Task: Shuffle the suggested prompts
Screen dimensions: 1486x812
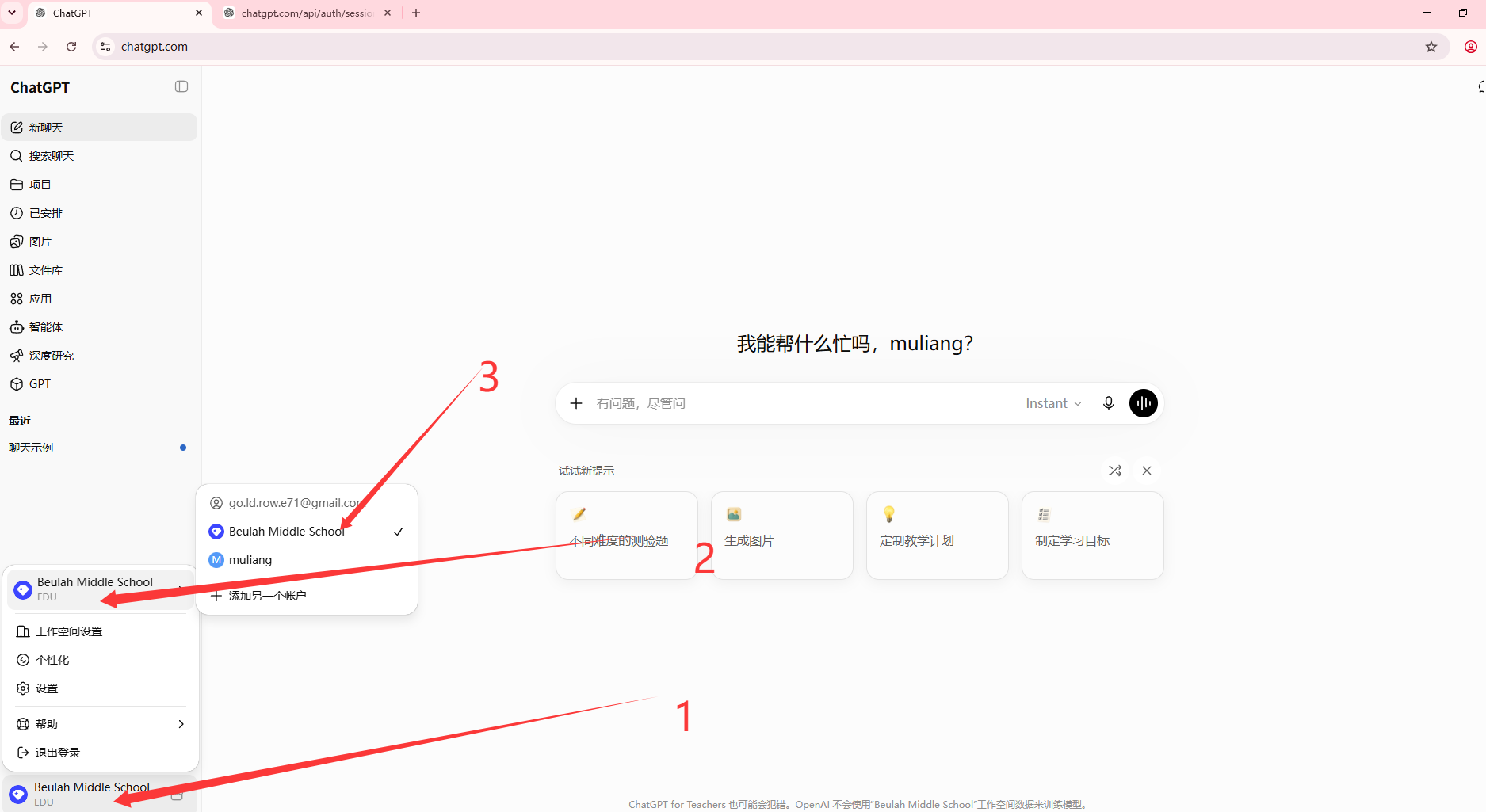Action: [x=1114, y=471]
